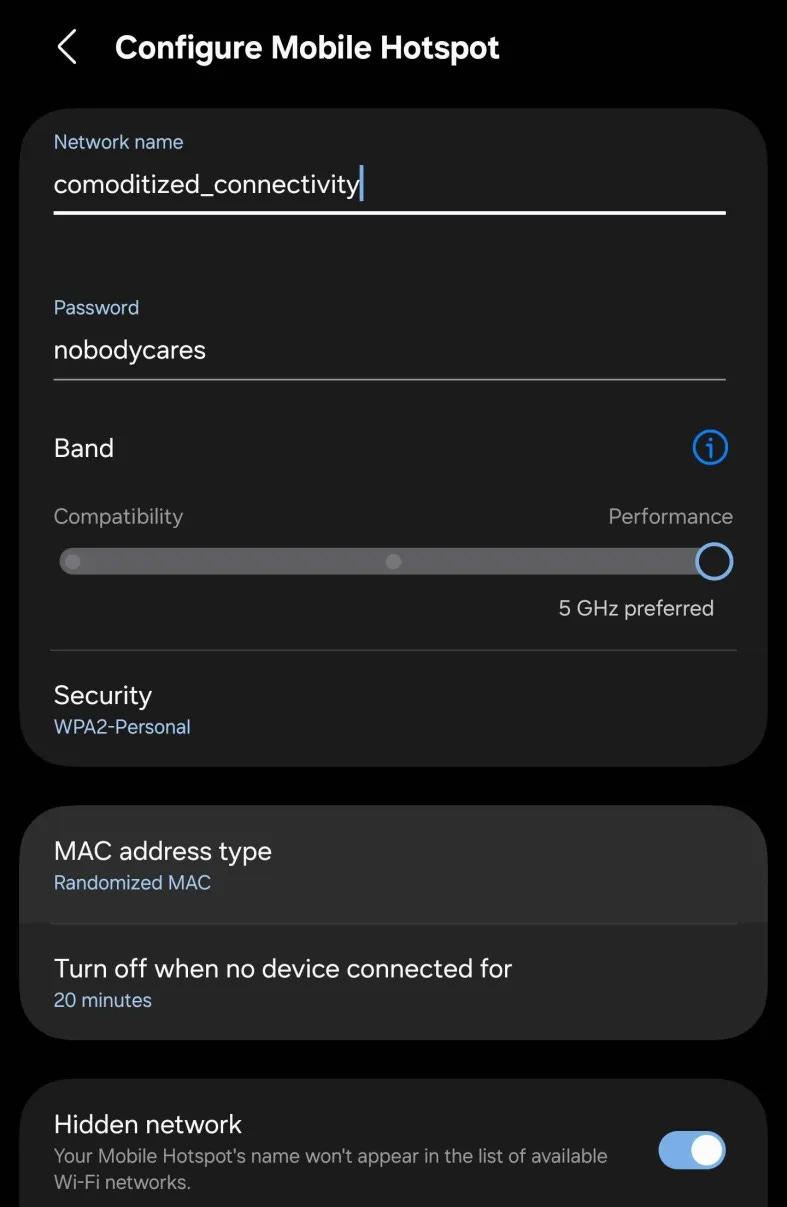Tap the Performance label

coord(671,517)
